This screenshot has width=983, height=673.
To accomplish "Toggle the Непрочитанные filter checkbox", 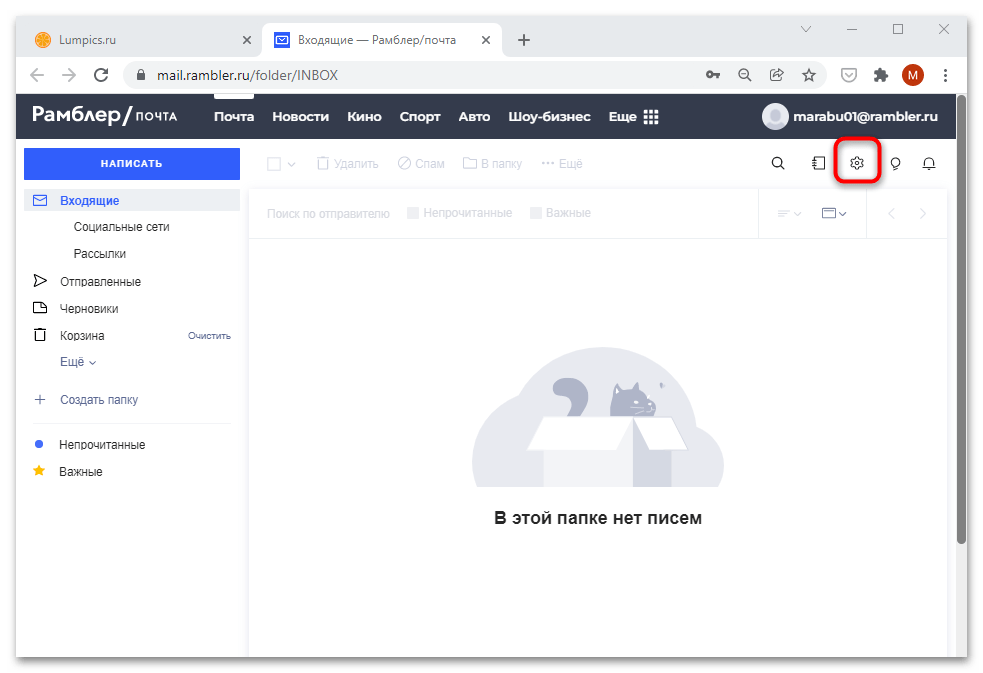I will coord(413,213).
